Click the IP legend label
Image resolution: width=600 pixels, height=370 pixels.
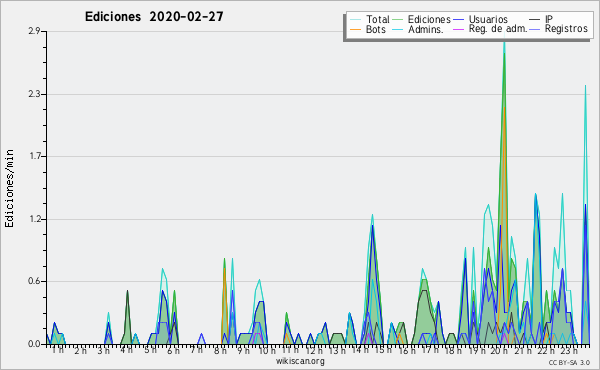(x=549, y=19)
